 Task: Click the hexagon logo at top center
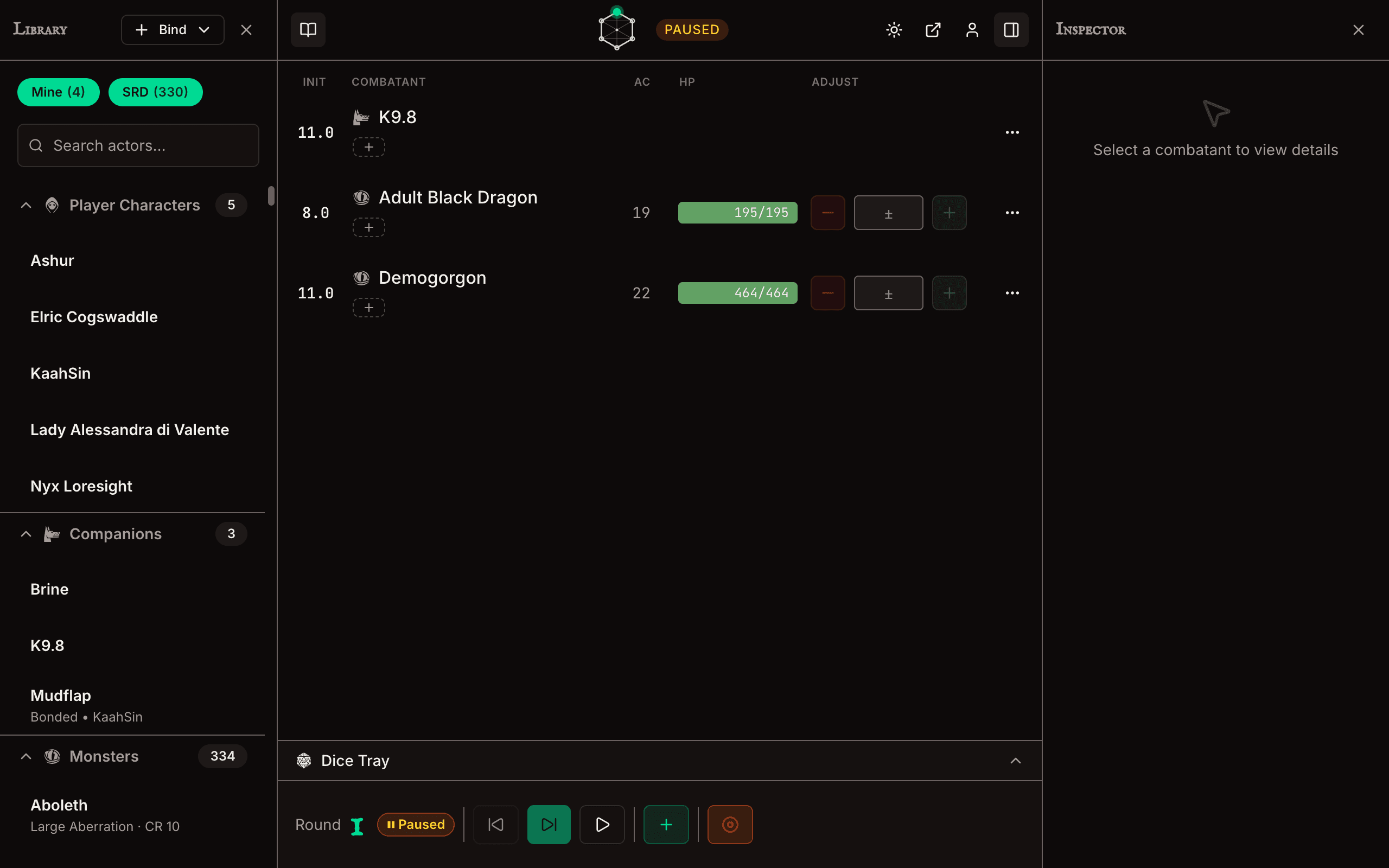[x=616, y=29]
